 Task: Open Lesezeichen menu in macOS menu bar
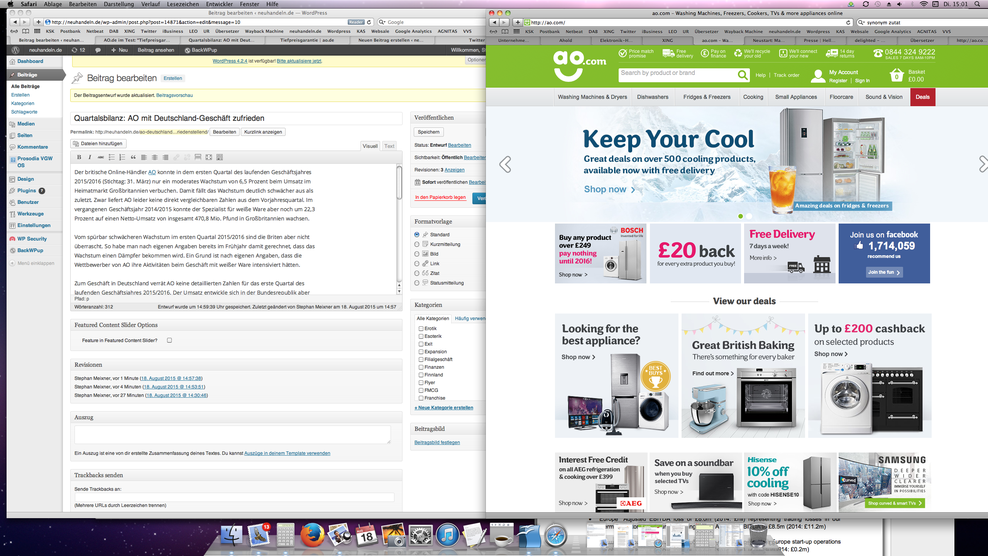coord(182,4)
